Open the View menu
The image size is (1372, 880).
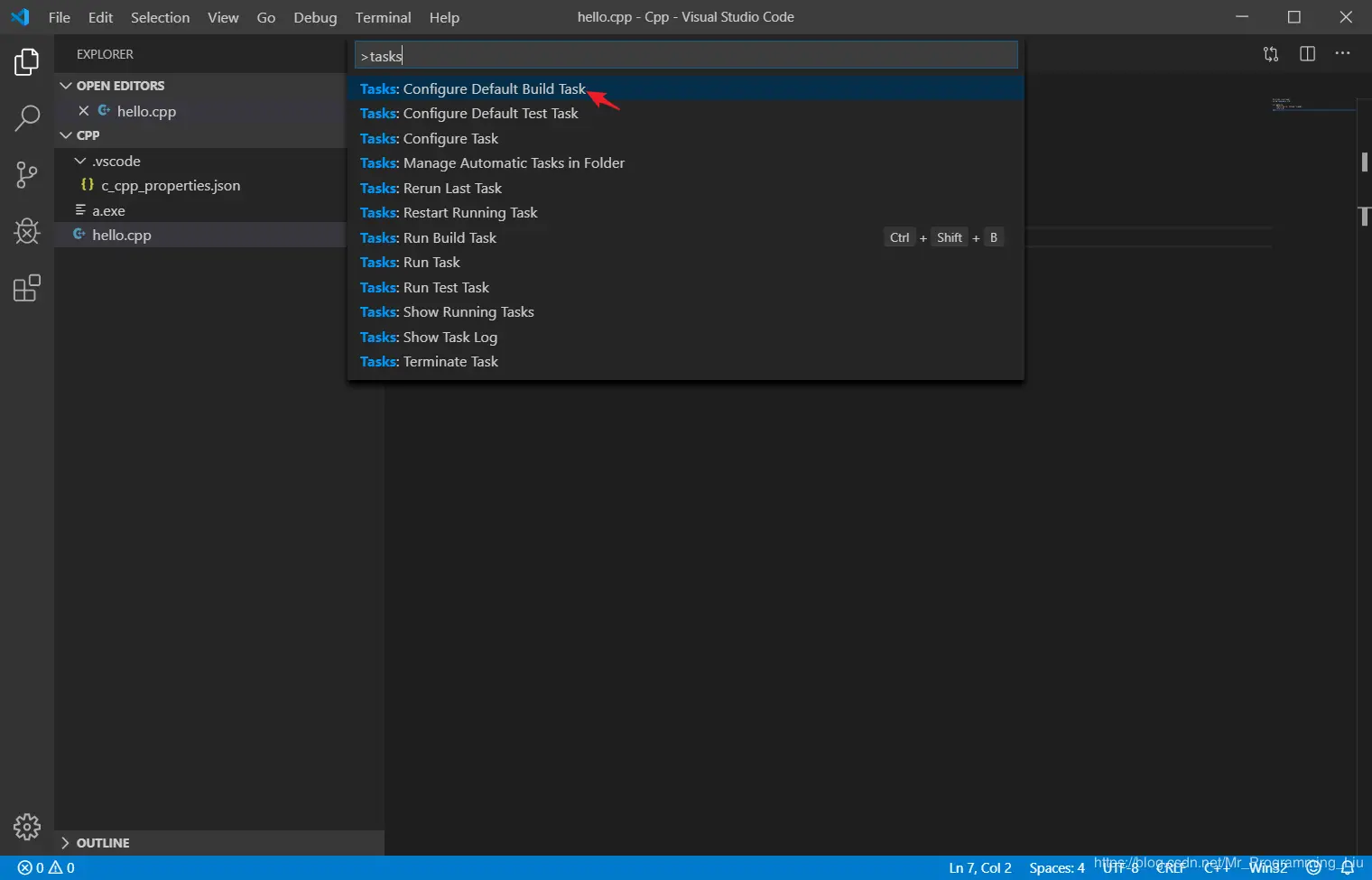click(223, 17)
